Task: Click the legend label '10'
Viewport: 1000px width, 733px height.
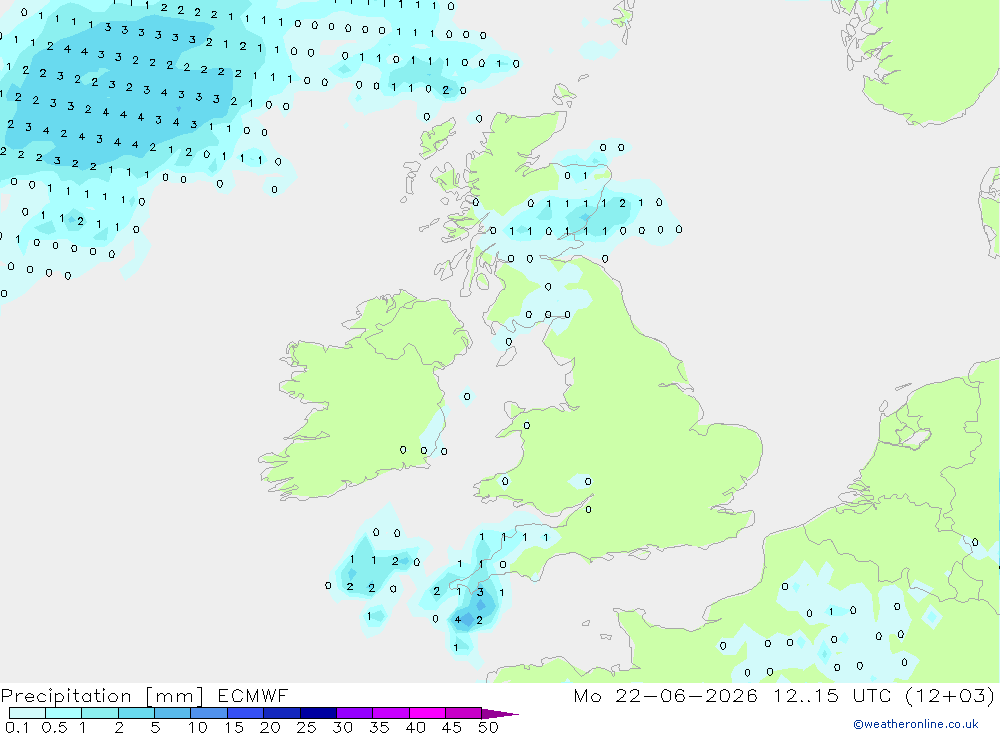Action: [x=198, y=727]
